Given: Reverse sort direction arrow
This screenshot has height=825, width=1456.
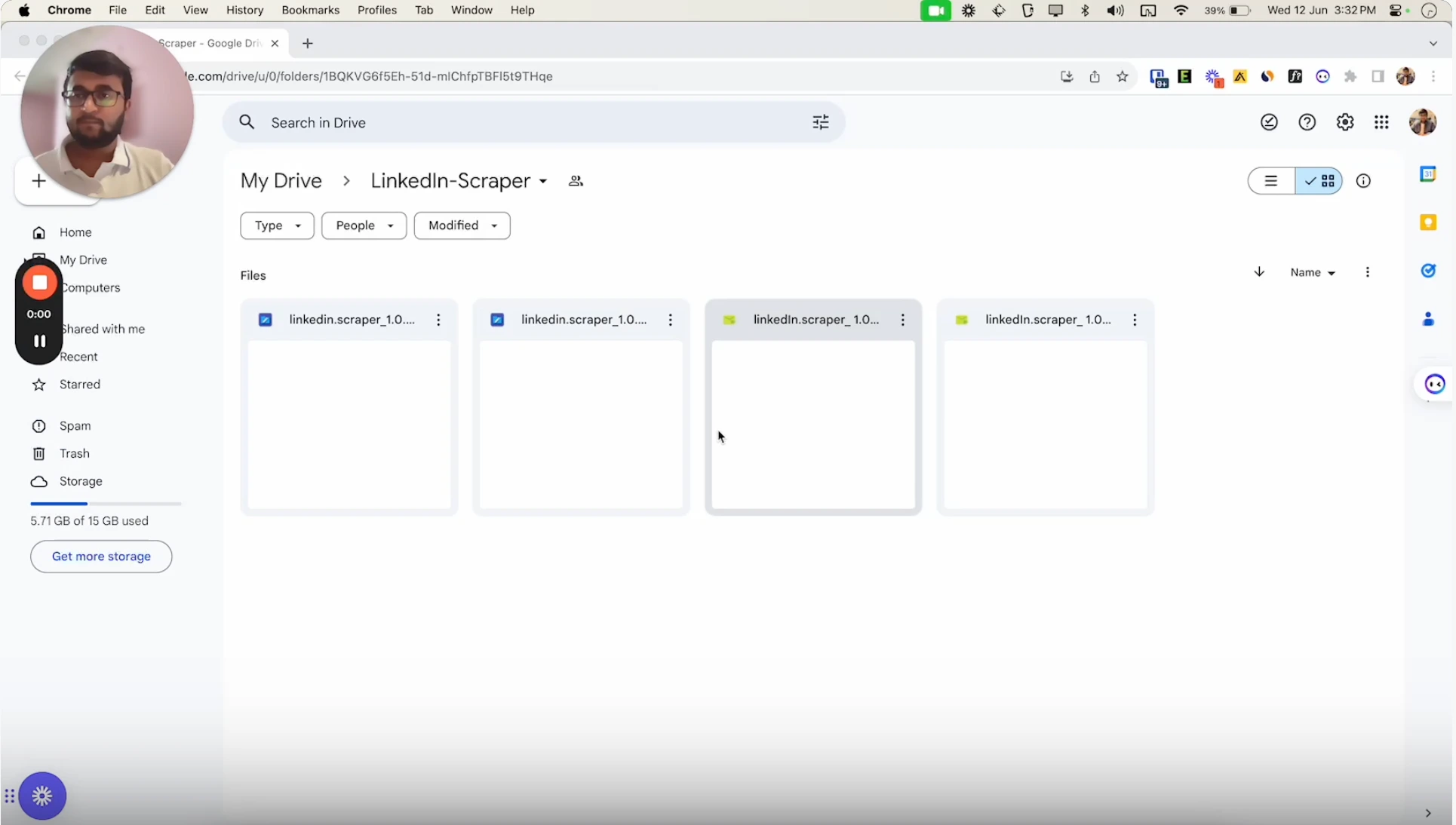Looking at the screenshot, I should tap(1259, 272).
